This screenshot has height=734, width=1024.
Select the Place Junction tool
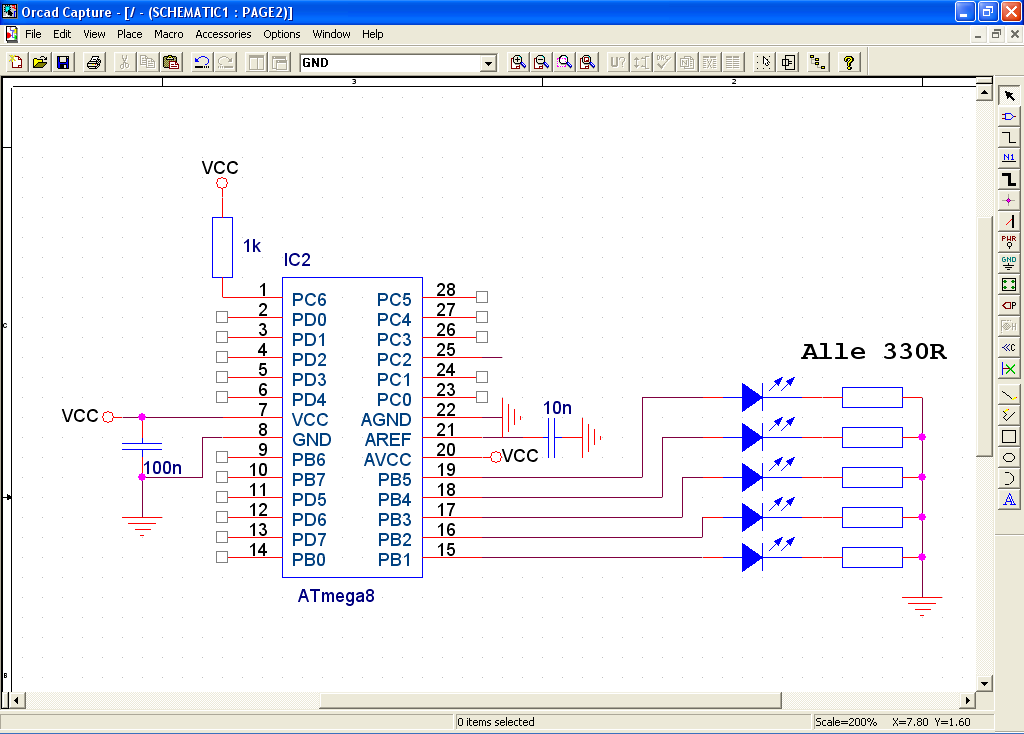[1009, 200]
